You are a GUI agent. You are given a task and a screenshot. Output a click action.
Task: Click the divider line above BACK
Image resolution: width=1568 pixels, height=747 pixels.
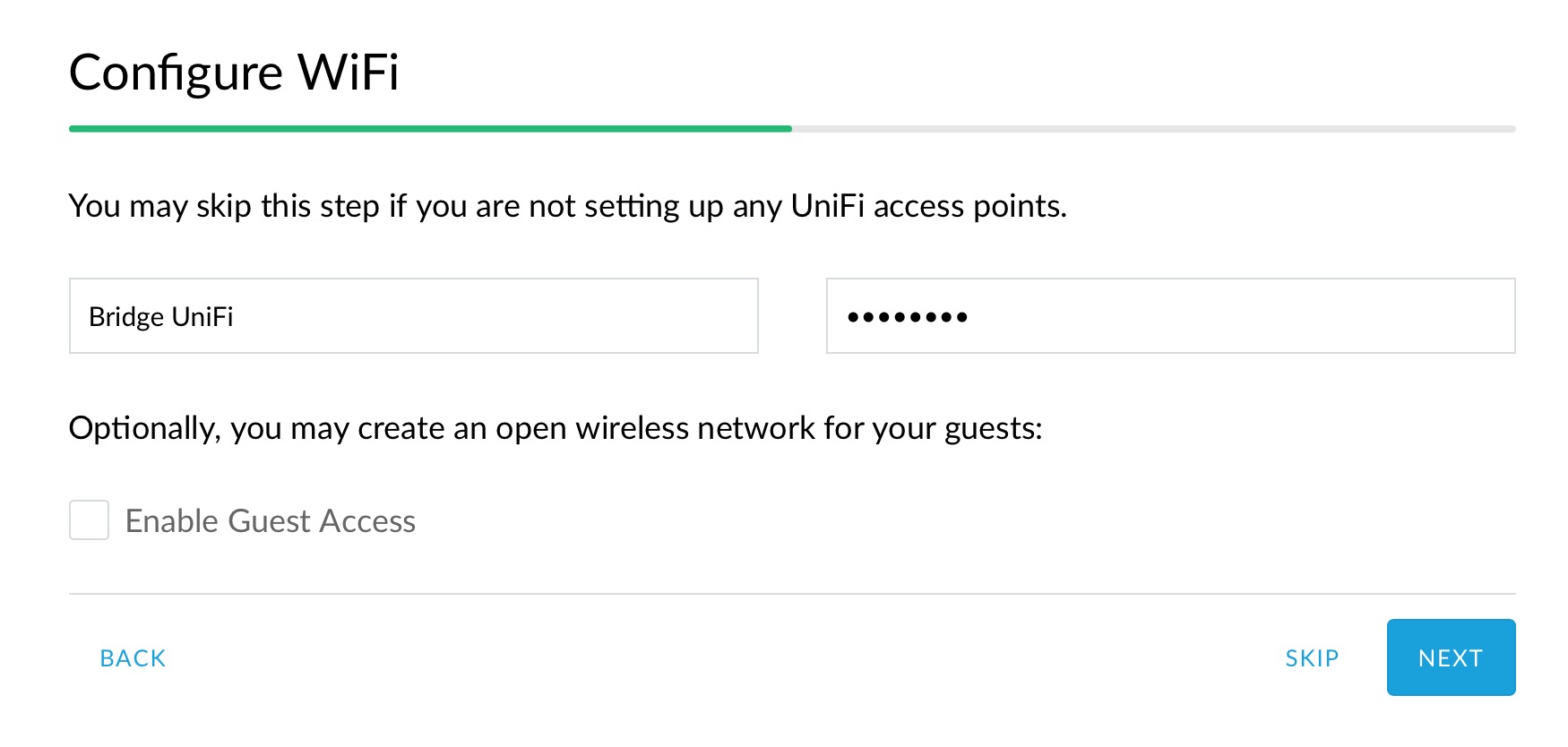(792, 593)
